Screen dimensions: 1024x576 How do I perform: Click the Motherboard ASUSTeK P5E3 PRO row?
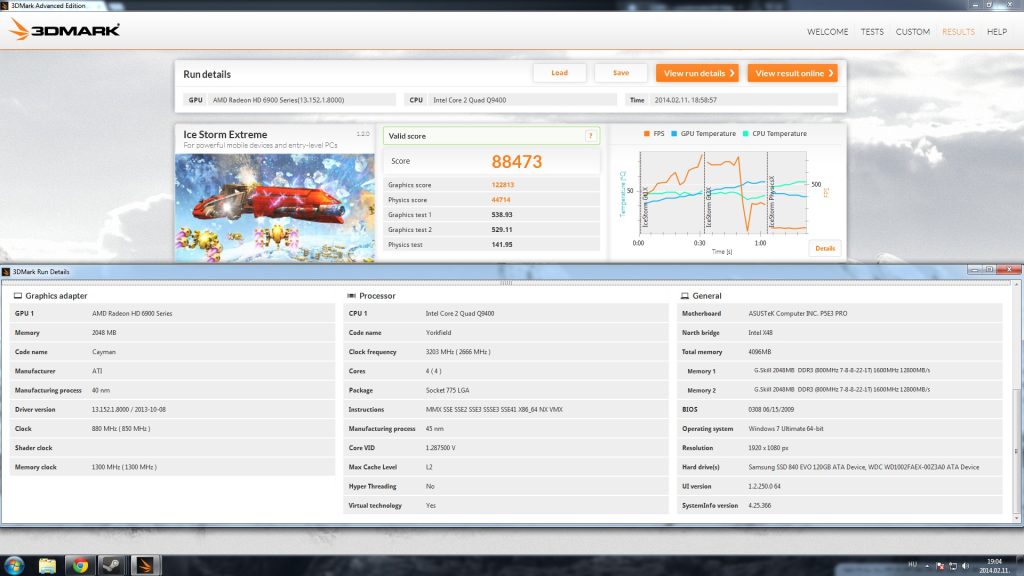pyautogui.click(x=840, y=313)
